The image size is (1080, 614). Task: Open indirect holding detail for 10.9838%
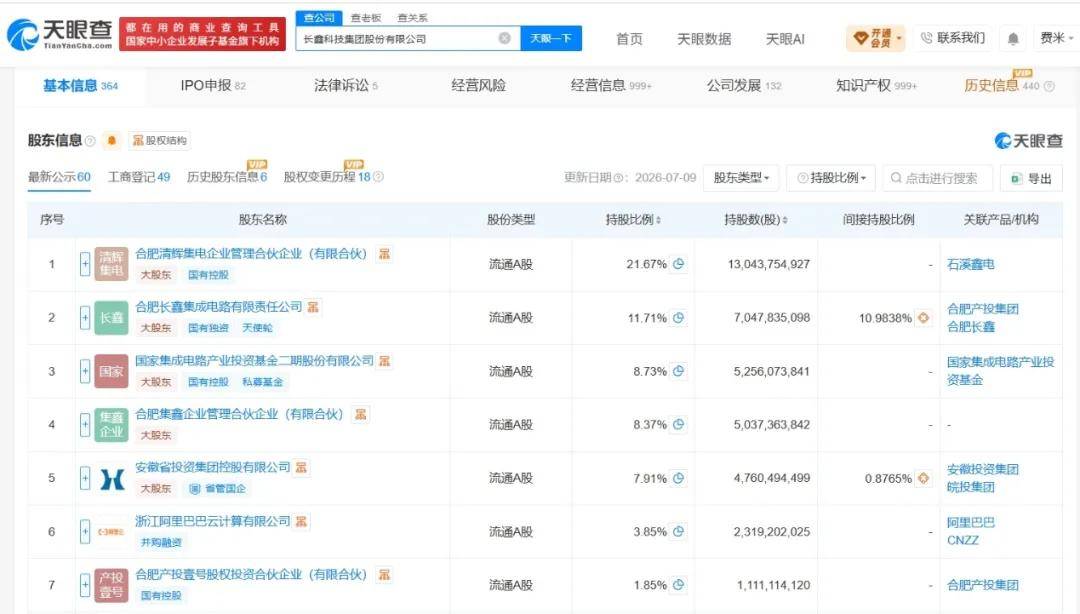pyautogui.click(x=924, y=318)
